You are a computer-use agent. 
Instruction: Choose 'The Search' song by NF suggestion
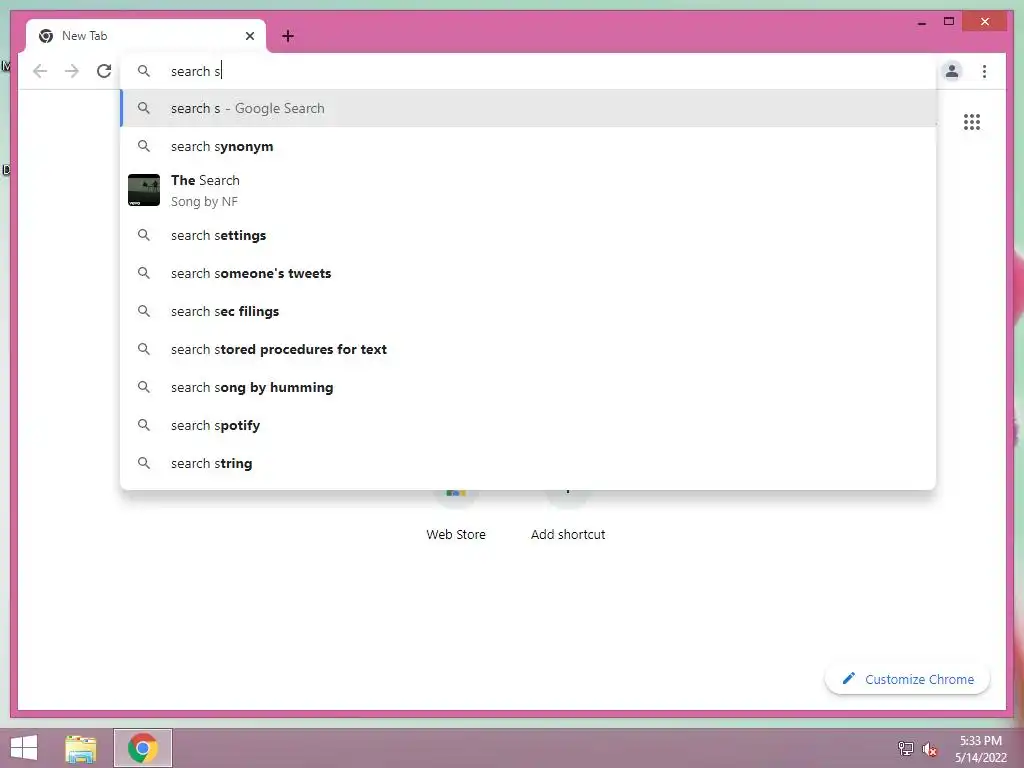528,190
